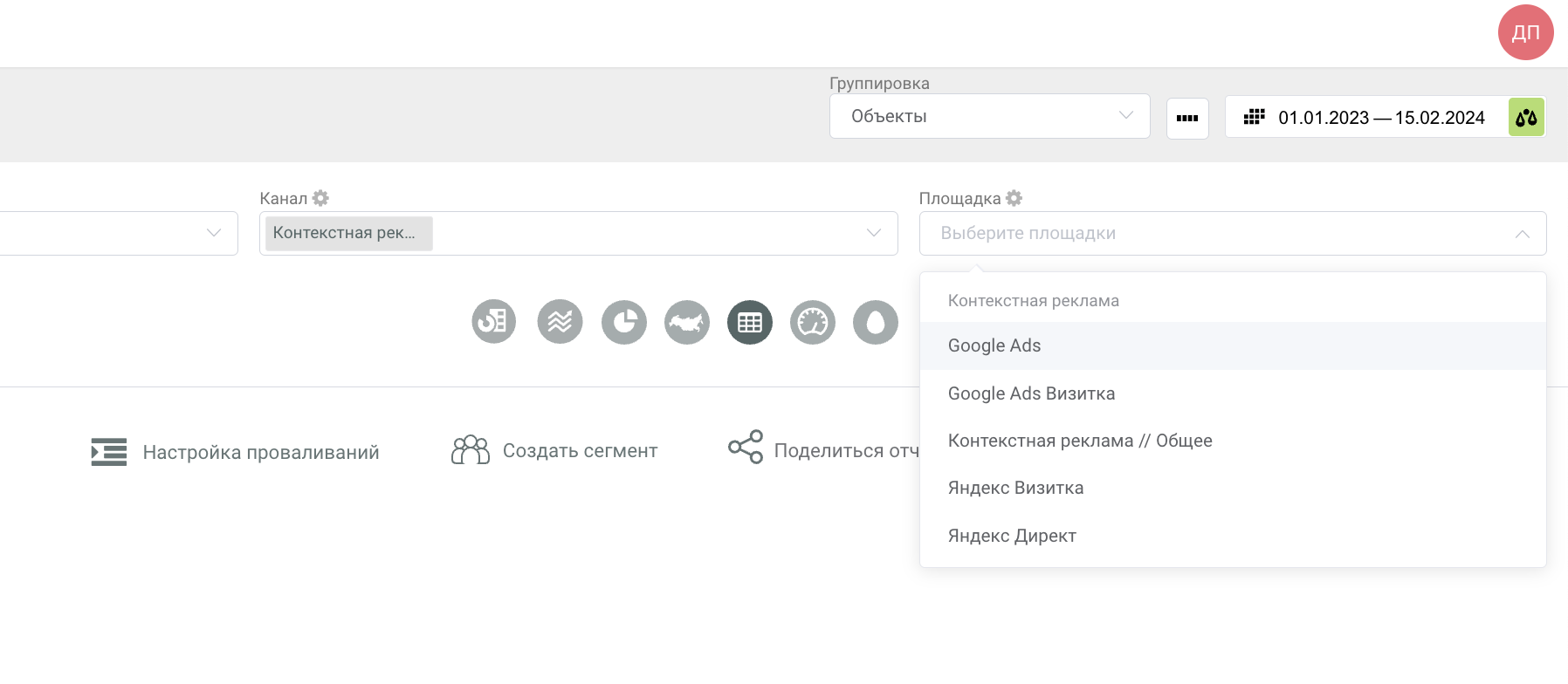Click the gear icon next to Канал
The image size is (1568, 684).
(x=320, y=198)
